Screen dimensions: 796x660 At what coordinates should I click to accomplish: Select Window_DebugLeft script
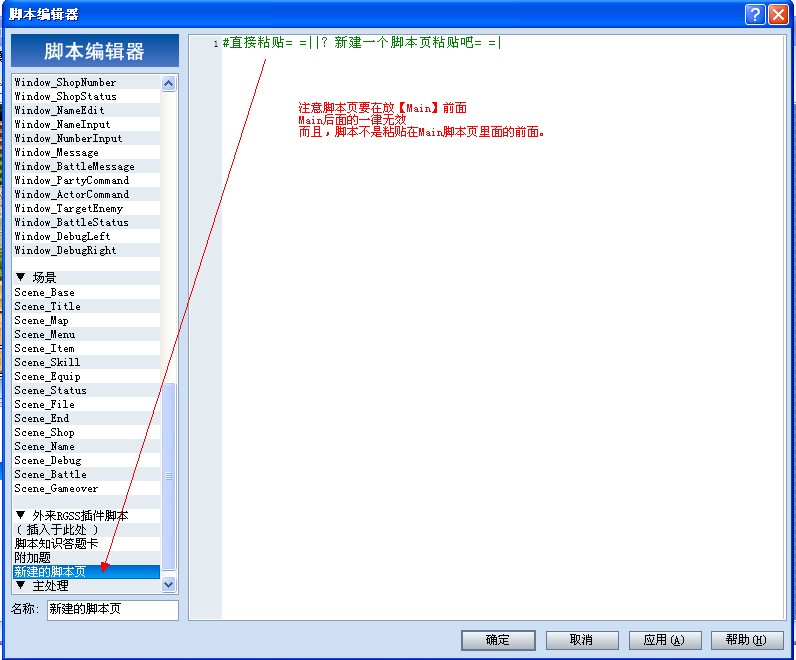coord(86,237)
